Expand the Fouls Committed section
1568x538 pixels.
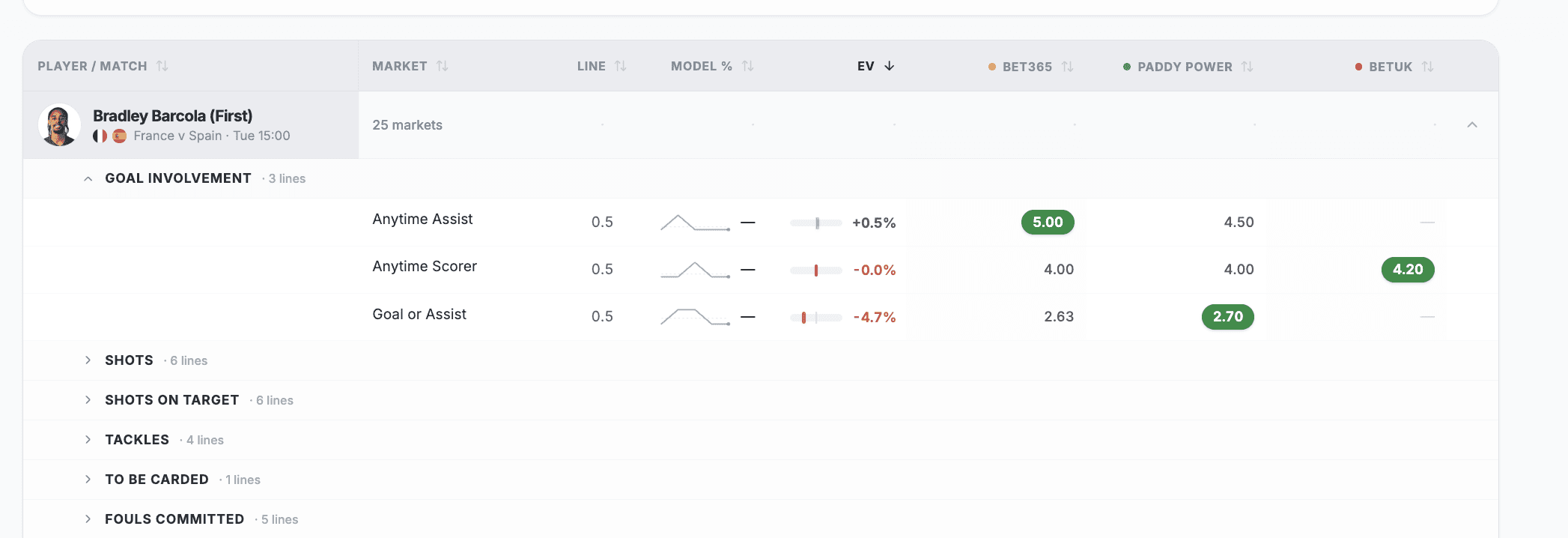coord(88,519)
